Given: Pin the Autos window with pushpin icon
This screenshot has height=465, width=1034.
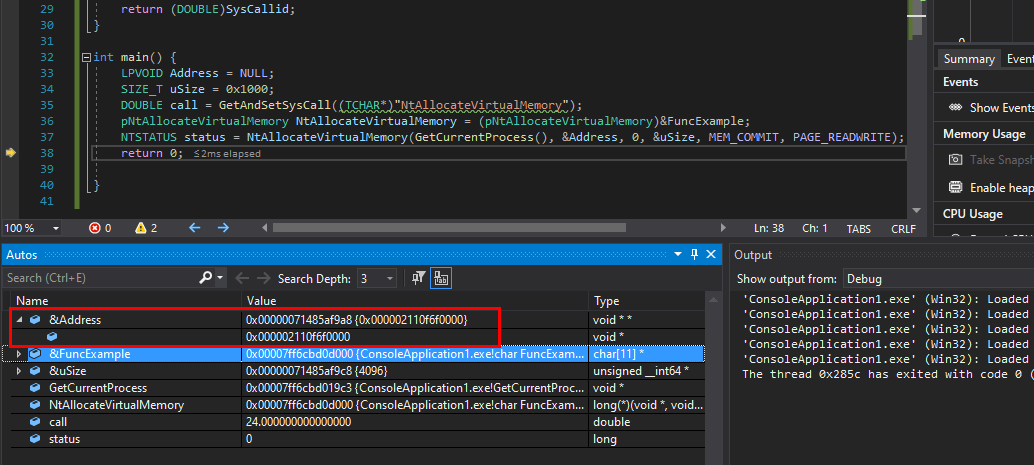Looking at the screenshot, I should click(695, 255).
